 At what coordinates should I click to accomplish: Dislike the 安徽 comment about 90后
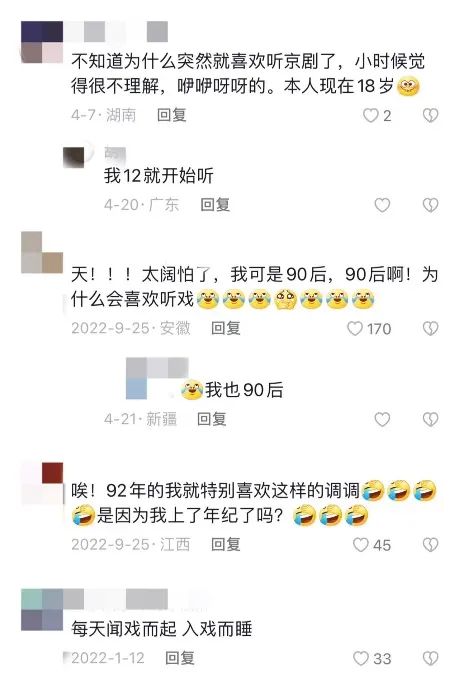[x=430, y=329]
